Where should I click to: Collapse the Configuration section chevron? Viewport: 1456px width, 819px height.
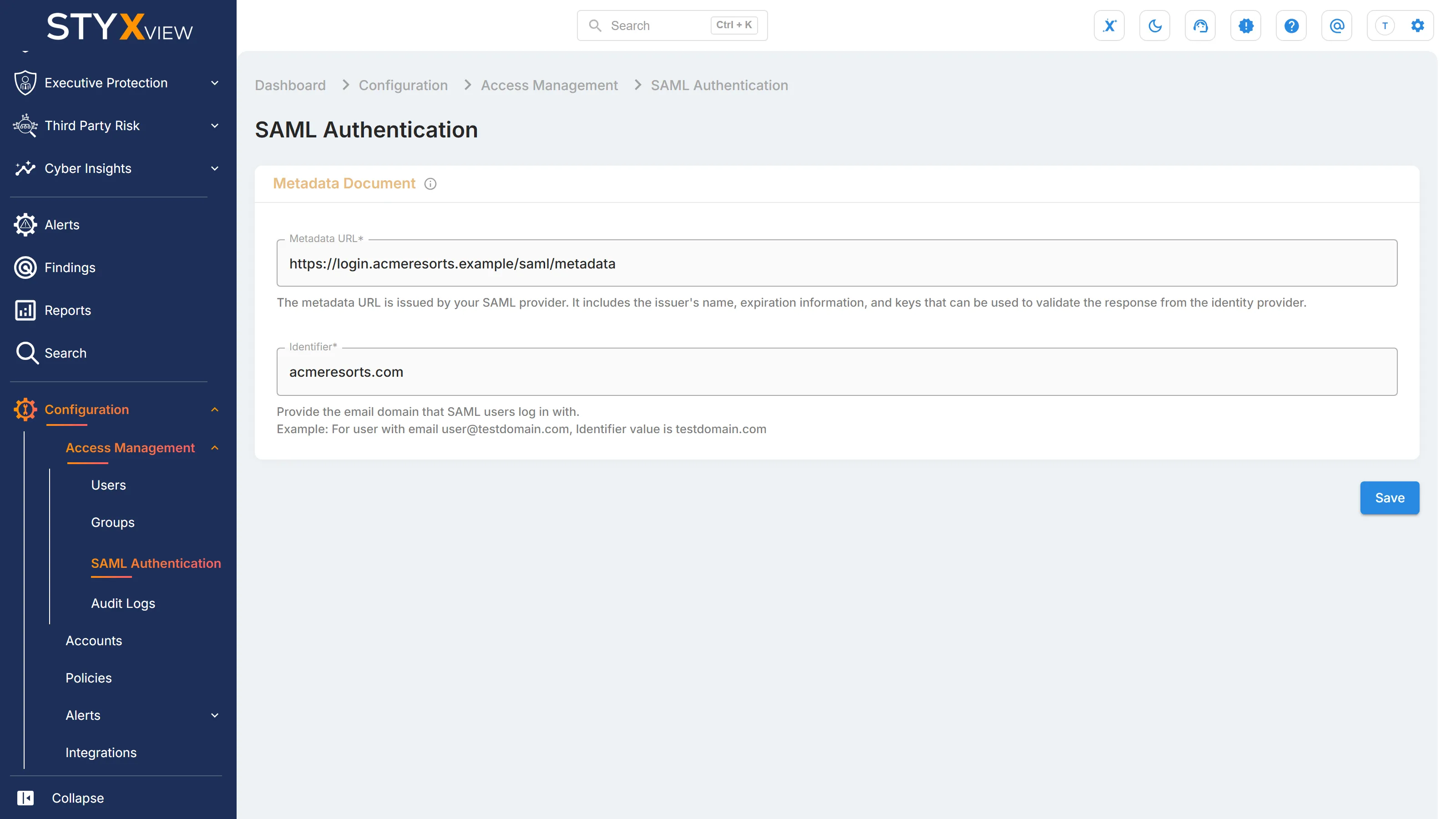coord(215,410)
